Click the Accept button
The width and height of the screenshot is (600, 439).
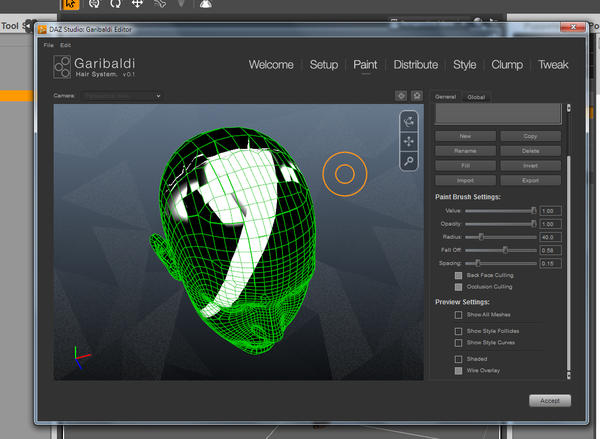point(550,401)
